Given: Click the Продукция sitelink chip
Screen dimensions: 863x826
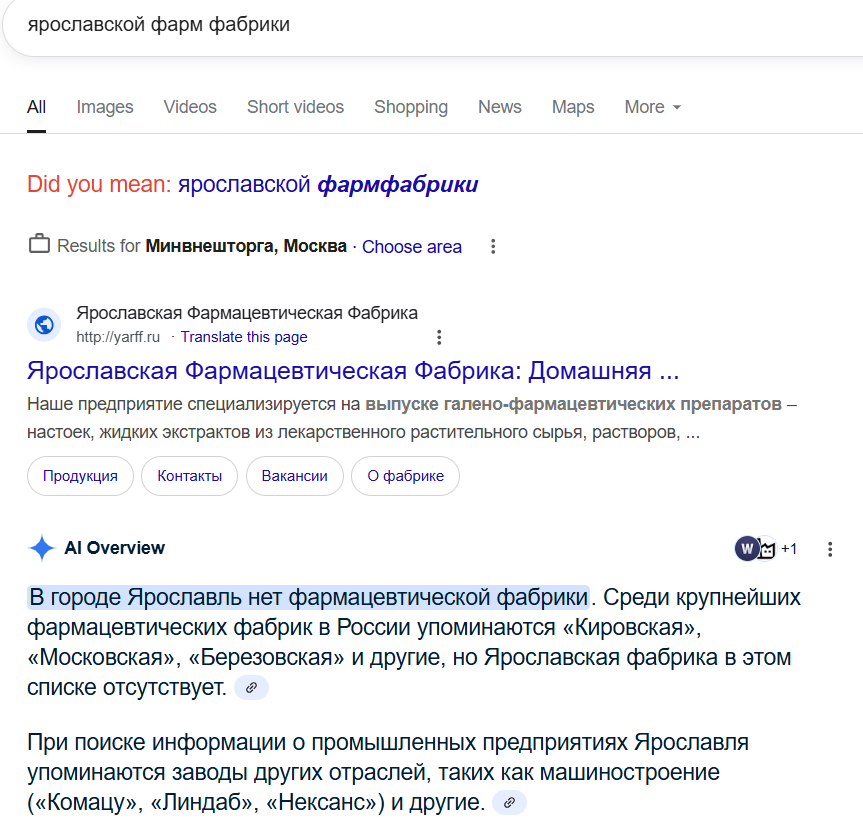Looking at the screenshot, I should 80,476.
